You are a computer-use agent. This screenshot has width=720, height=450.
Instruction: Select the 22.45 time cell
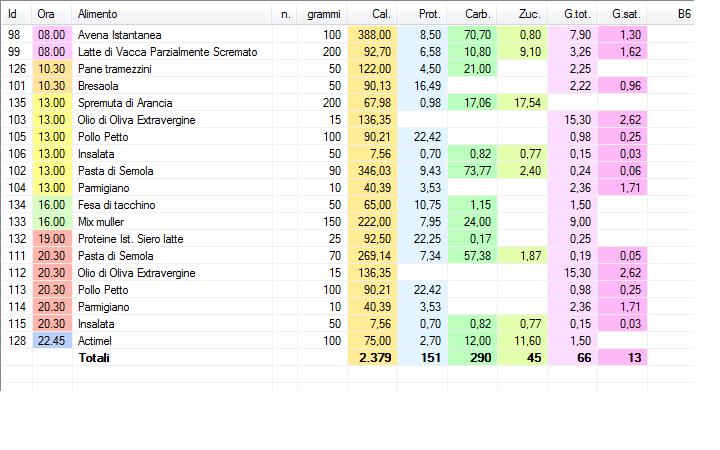coord(52,341)
